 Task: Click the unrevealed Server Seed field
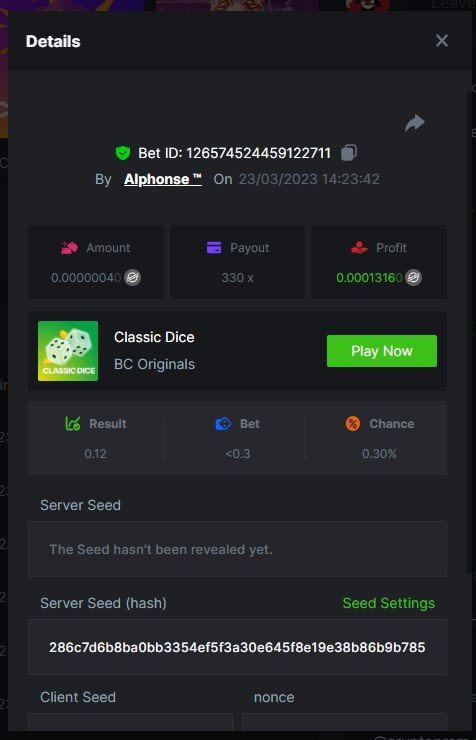237,549
